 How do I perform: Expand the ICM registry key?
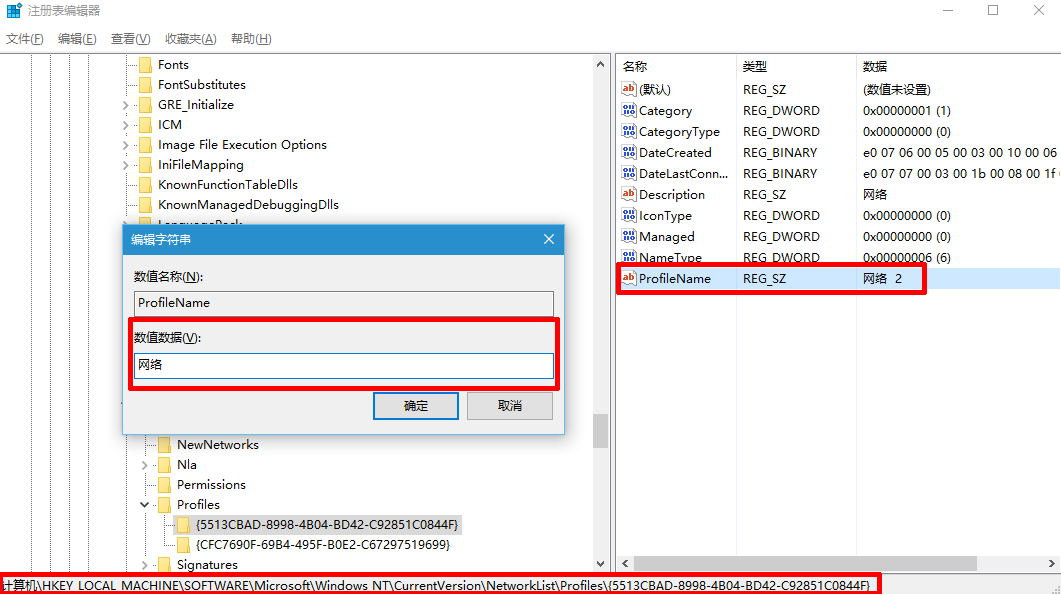point(125,124)
